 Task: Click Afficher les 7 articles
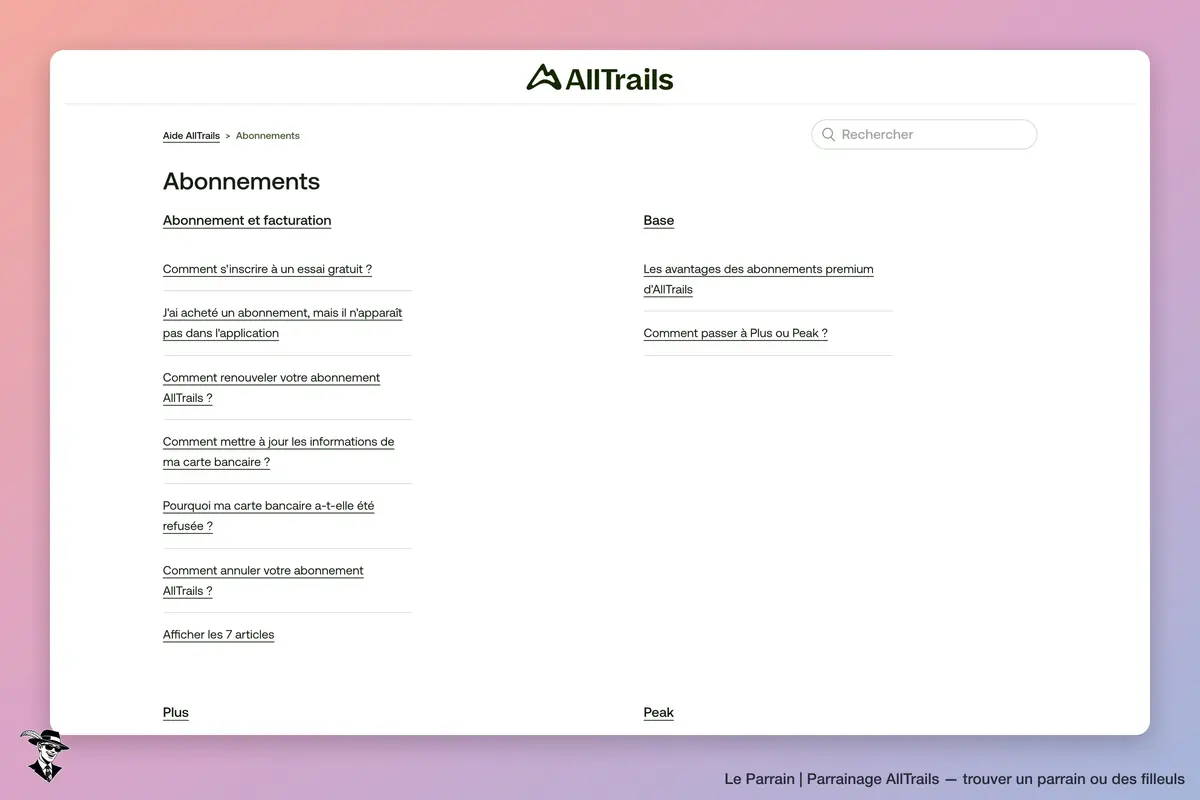click(x=218, y=635)
